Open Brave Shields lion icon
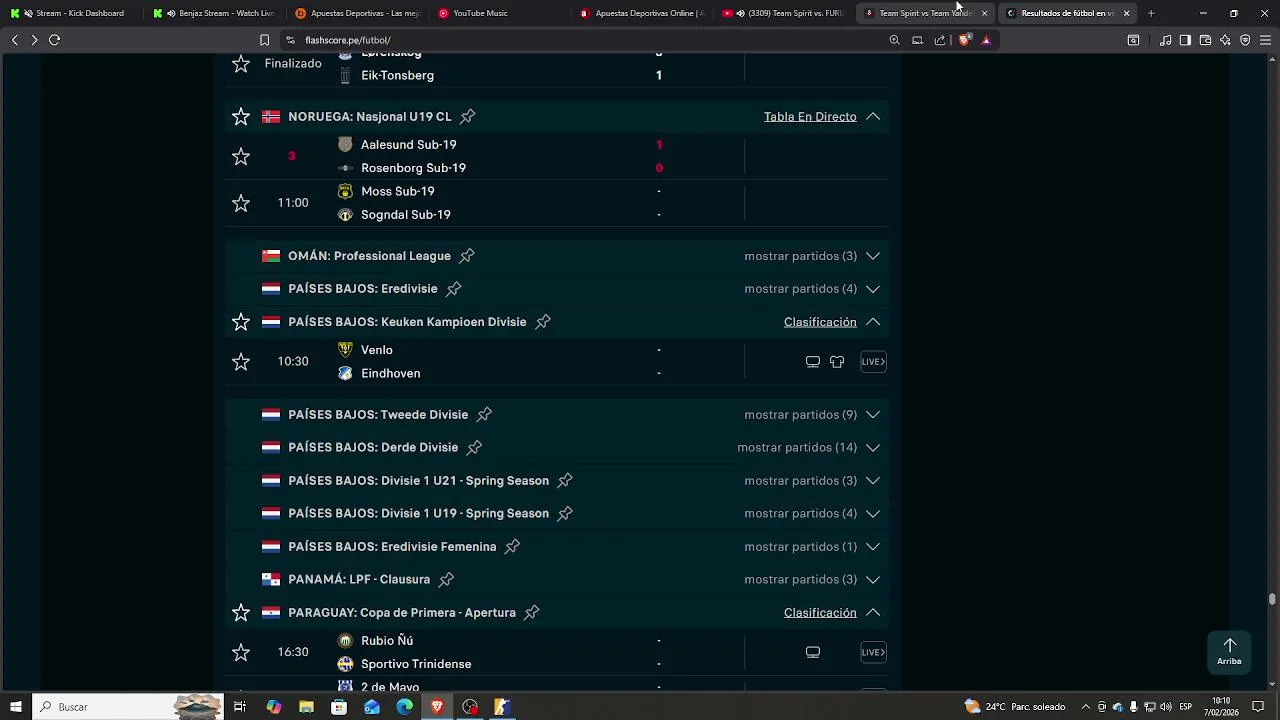1280x720 pixels. pyautogui.click(x=964, y=40)
